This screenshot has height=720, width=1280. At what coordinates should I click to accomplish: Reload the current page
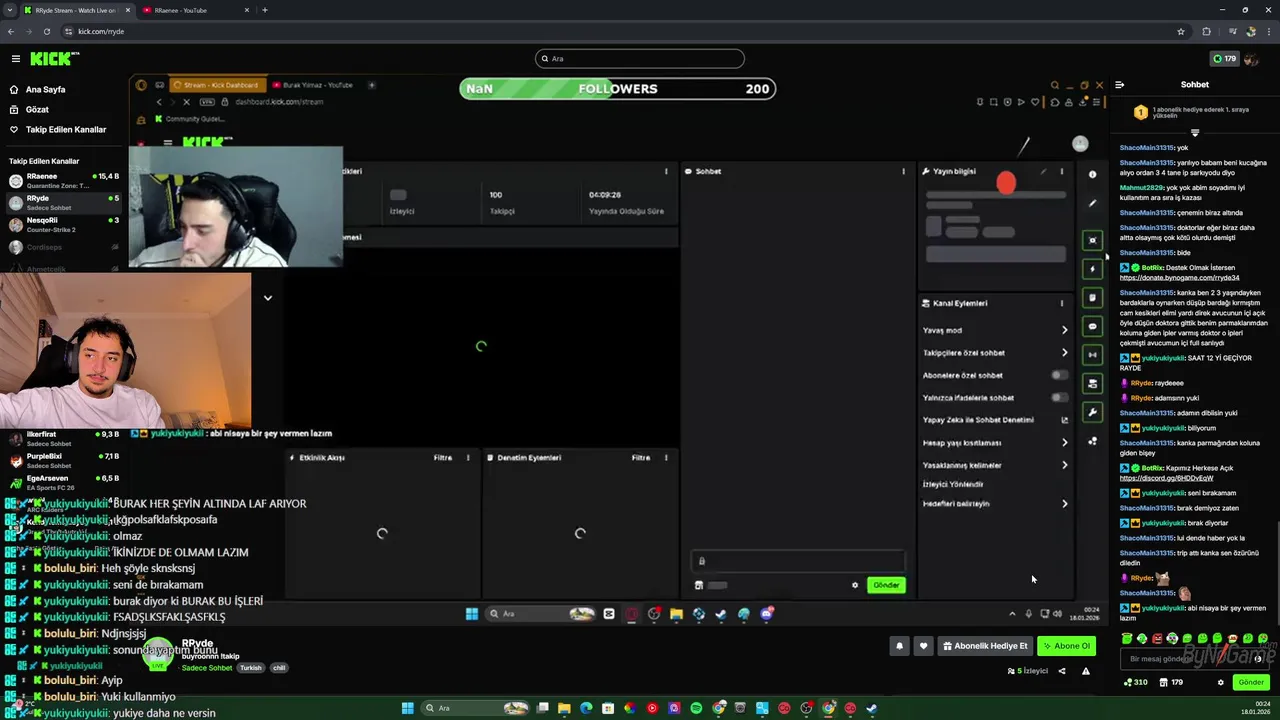[46, 31]
